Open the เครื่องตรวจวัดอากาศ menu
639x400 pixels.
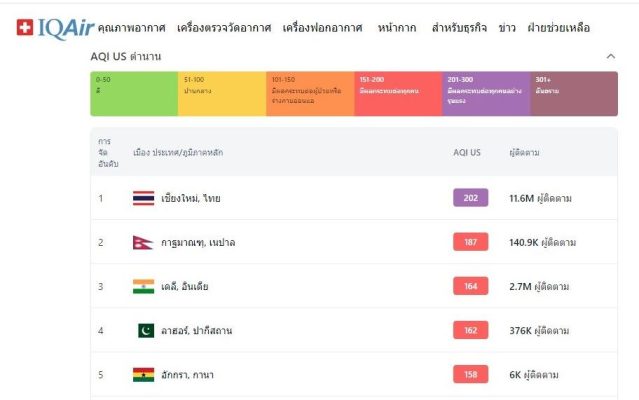(x=224, y=28)
